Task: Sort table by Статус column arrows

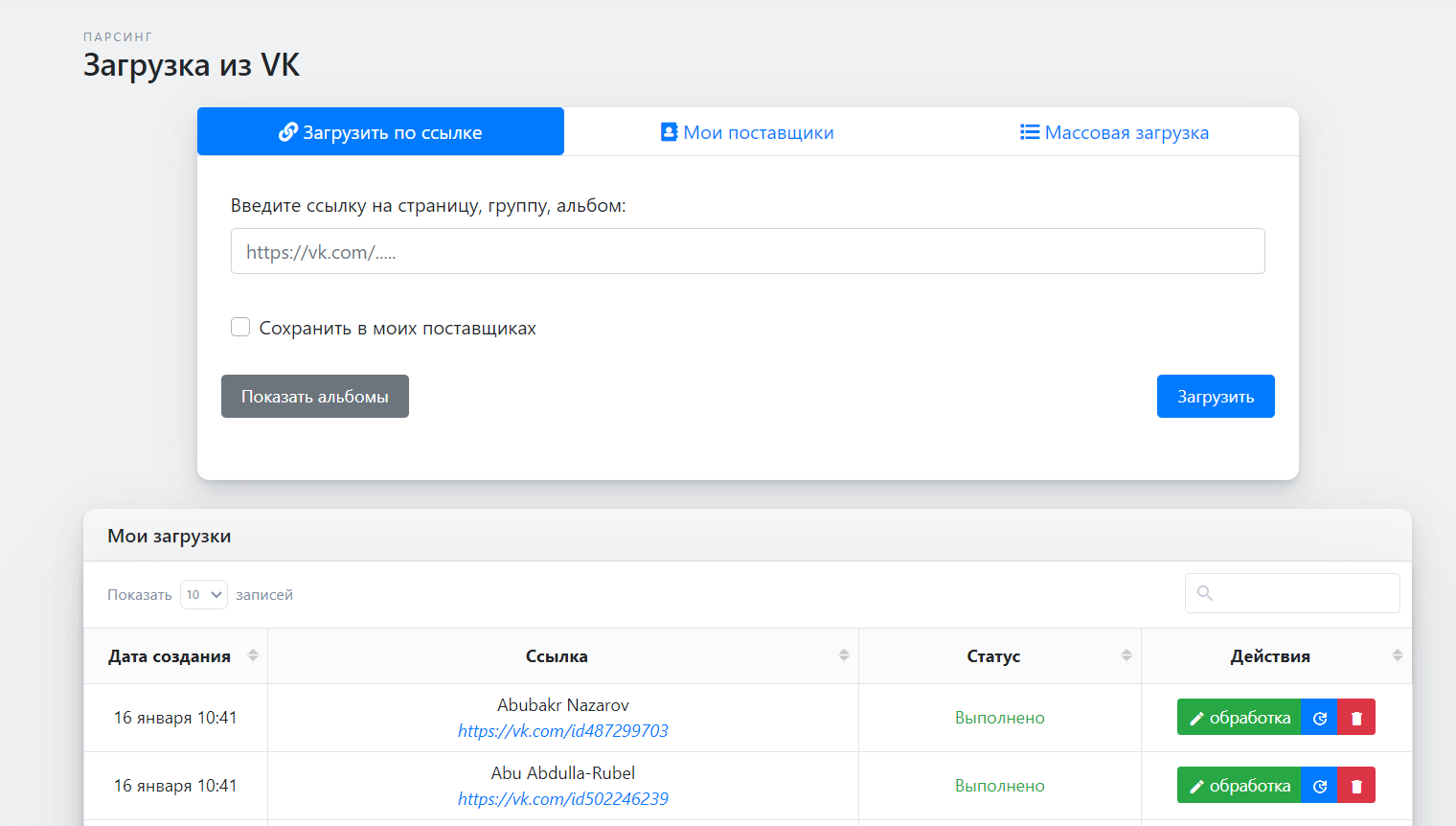Action: tap(1126, 655)
